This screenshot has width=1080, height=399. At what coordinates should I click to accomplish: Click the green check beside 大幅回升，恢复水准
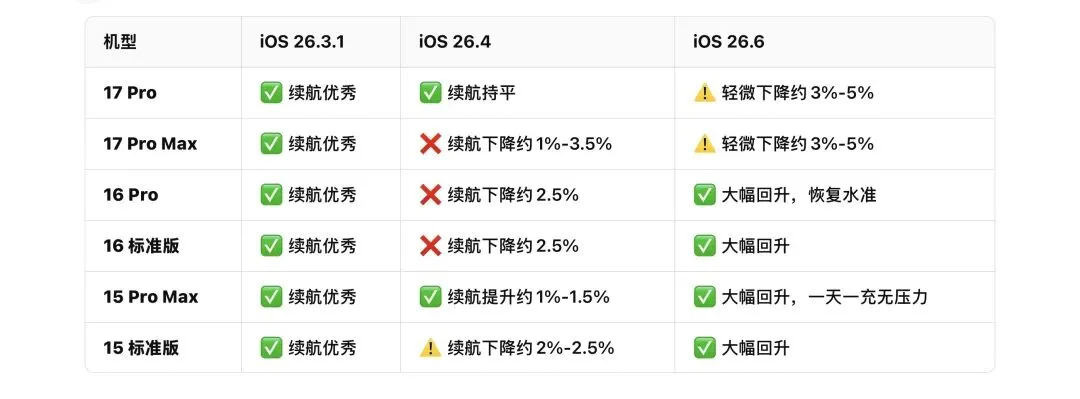[705, 195]
